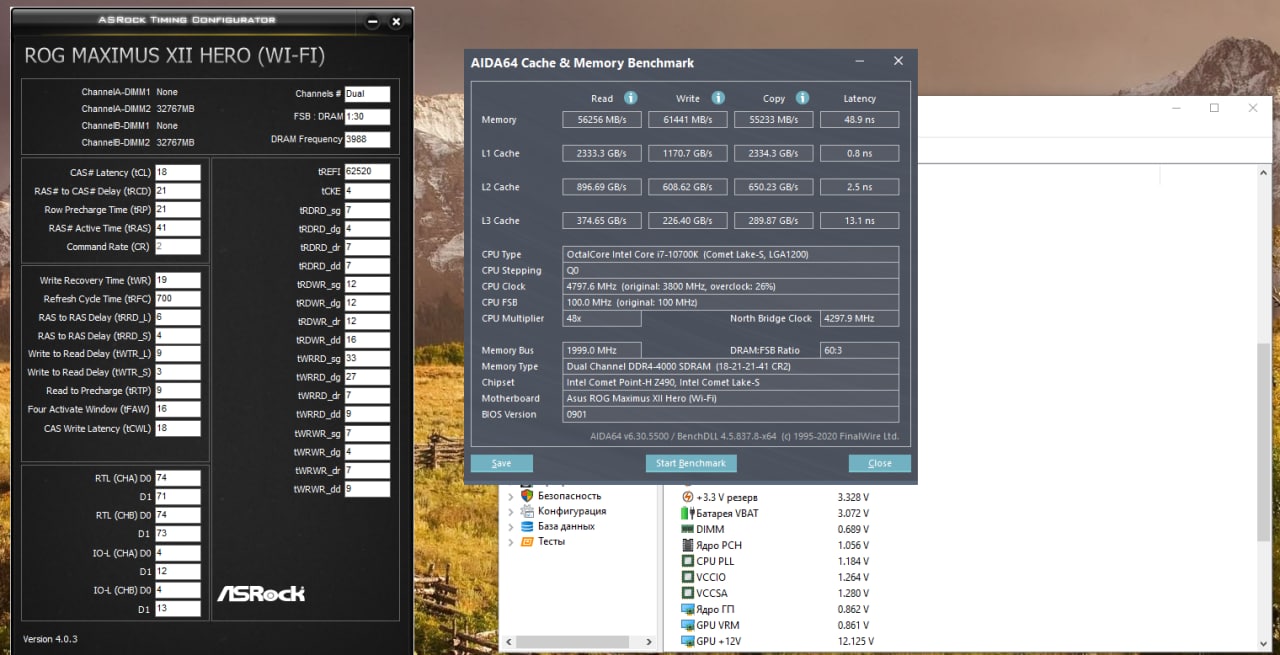Click the CAS Write Latency (tCWL) field
The width and height of the screenshot is (1280, 655).
pos(178,428)
